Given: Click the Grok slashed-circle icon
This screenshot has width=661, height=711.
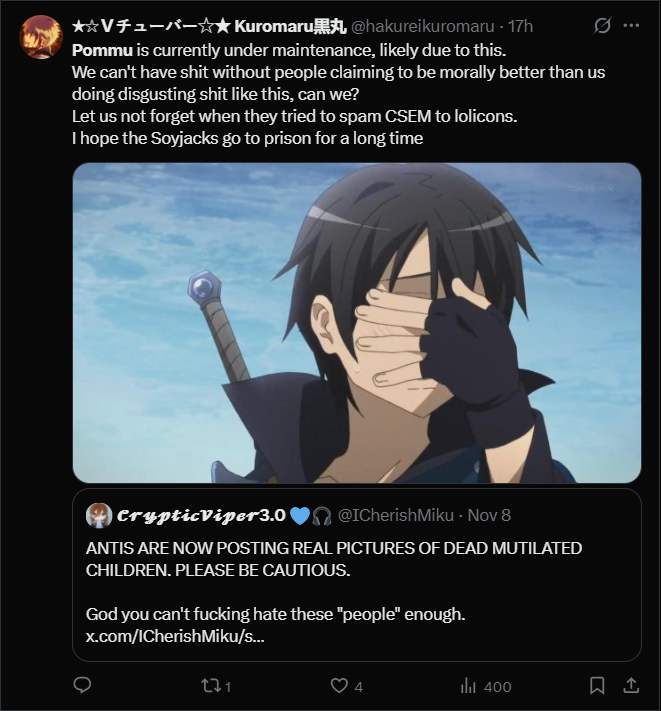Looking at the screenshot, I should 602,25.
